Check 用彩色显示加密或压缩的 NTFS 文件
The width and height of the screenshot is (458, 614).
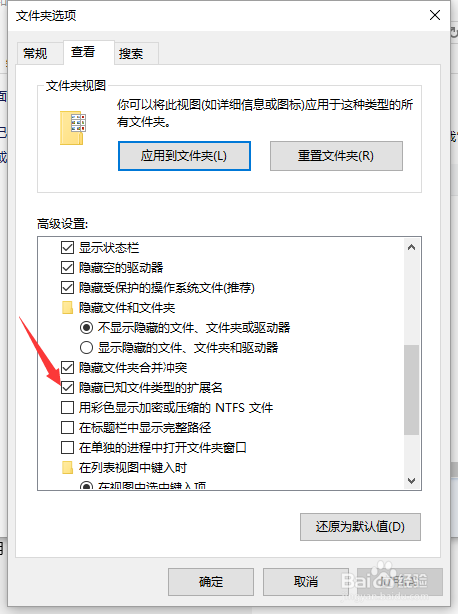[67, 408]
